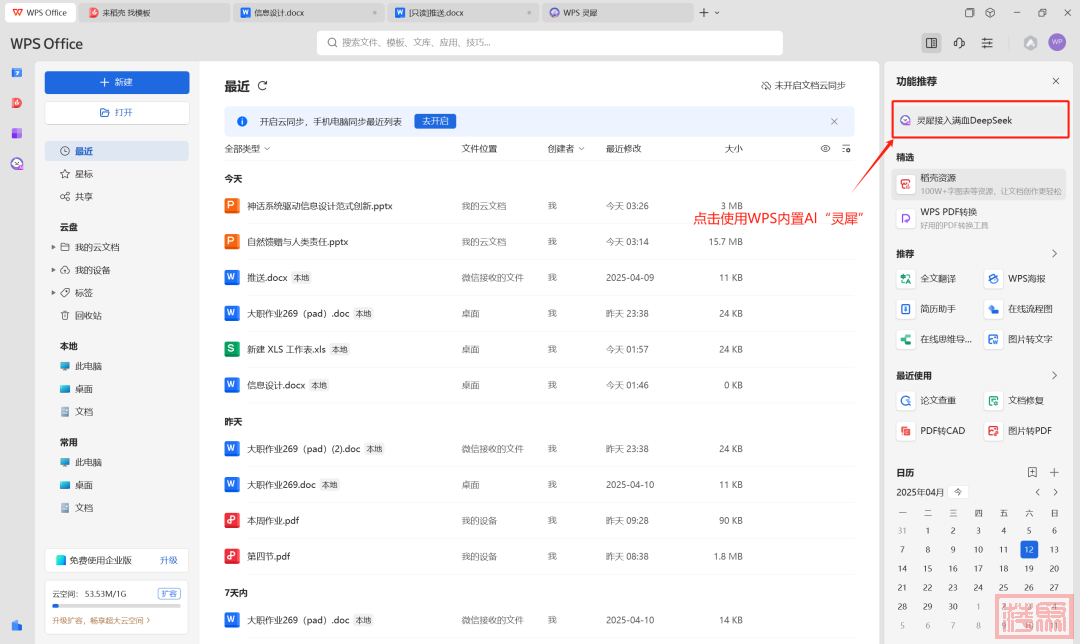Switch to the WPS 灵犀 tab
The height and width of the screenshot is (644, 1080).
tap(618, 12)
